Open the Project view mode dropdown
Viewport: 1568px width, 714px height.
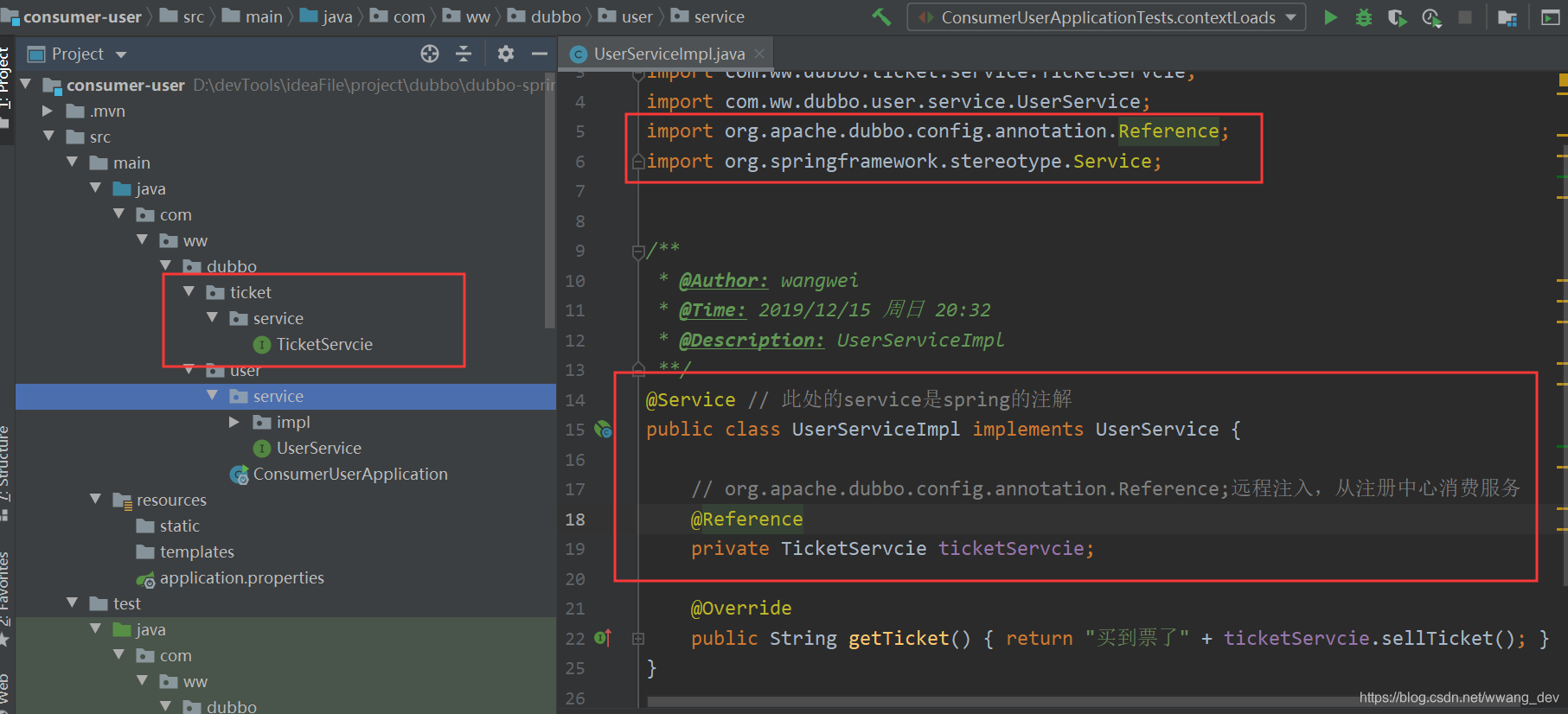click(121, 54)
